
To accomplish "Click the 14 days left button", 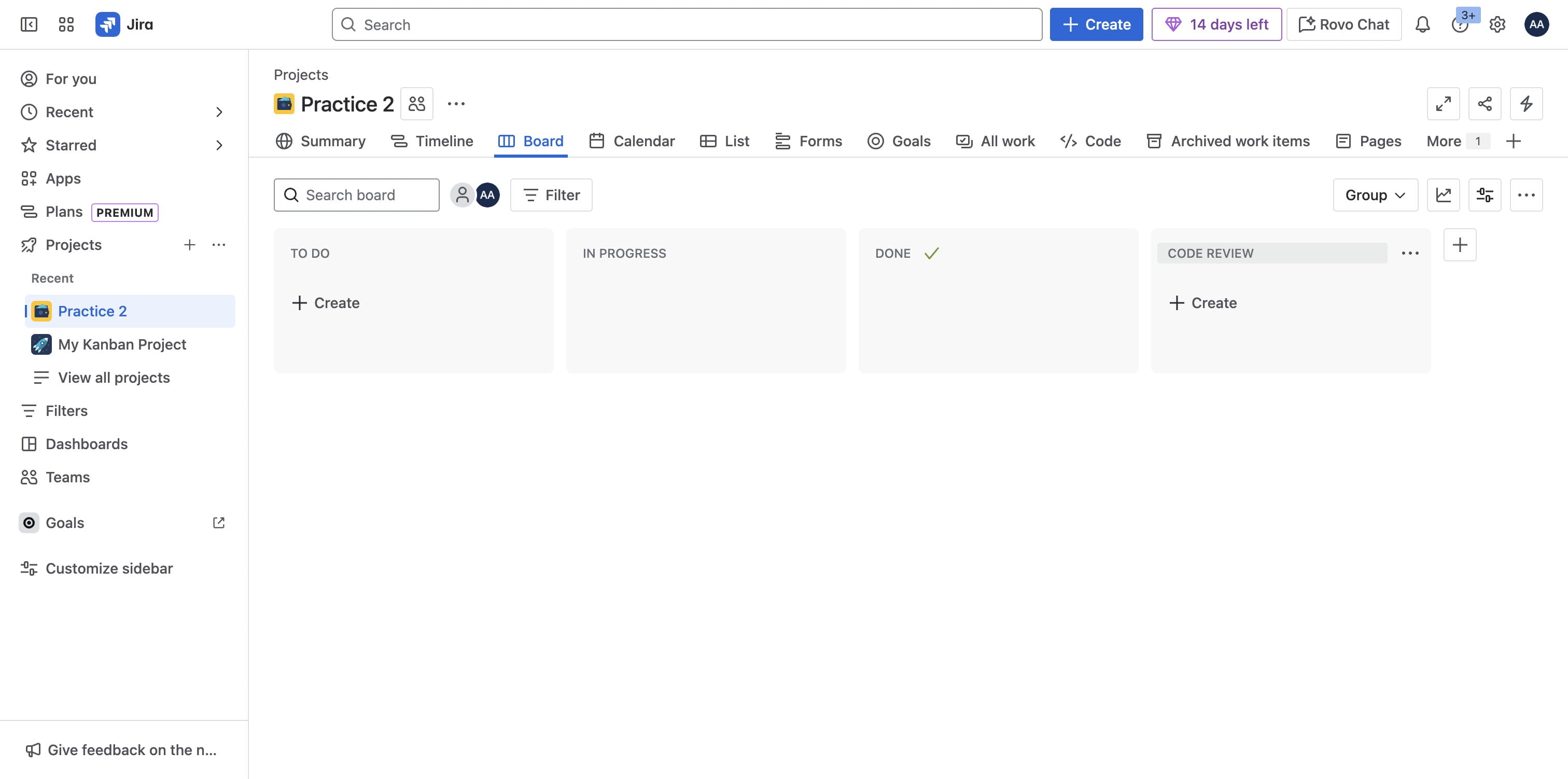I will pyautogui.click(x=1216, y=24).
